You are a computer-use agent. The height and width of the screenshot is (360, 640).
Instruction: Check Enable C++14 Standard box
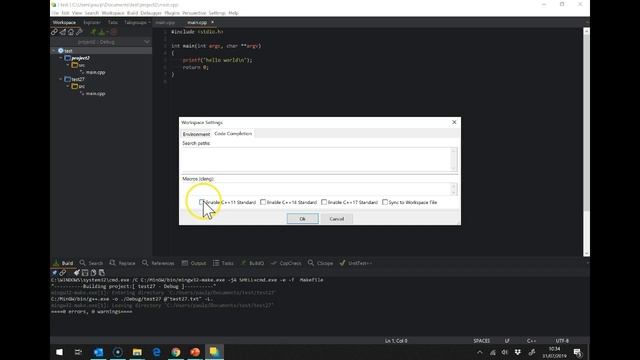click(x=263, y=202)
